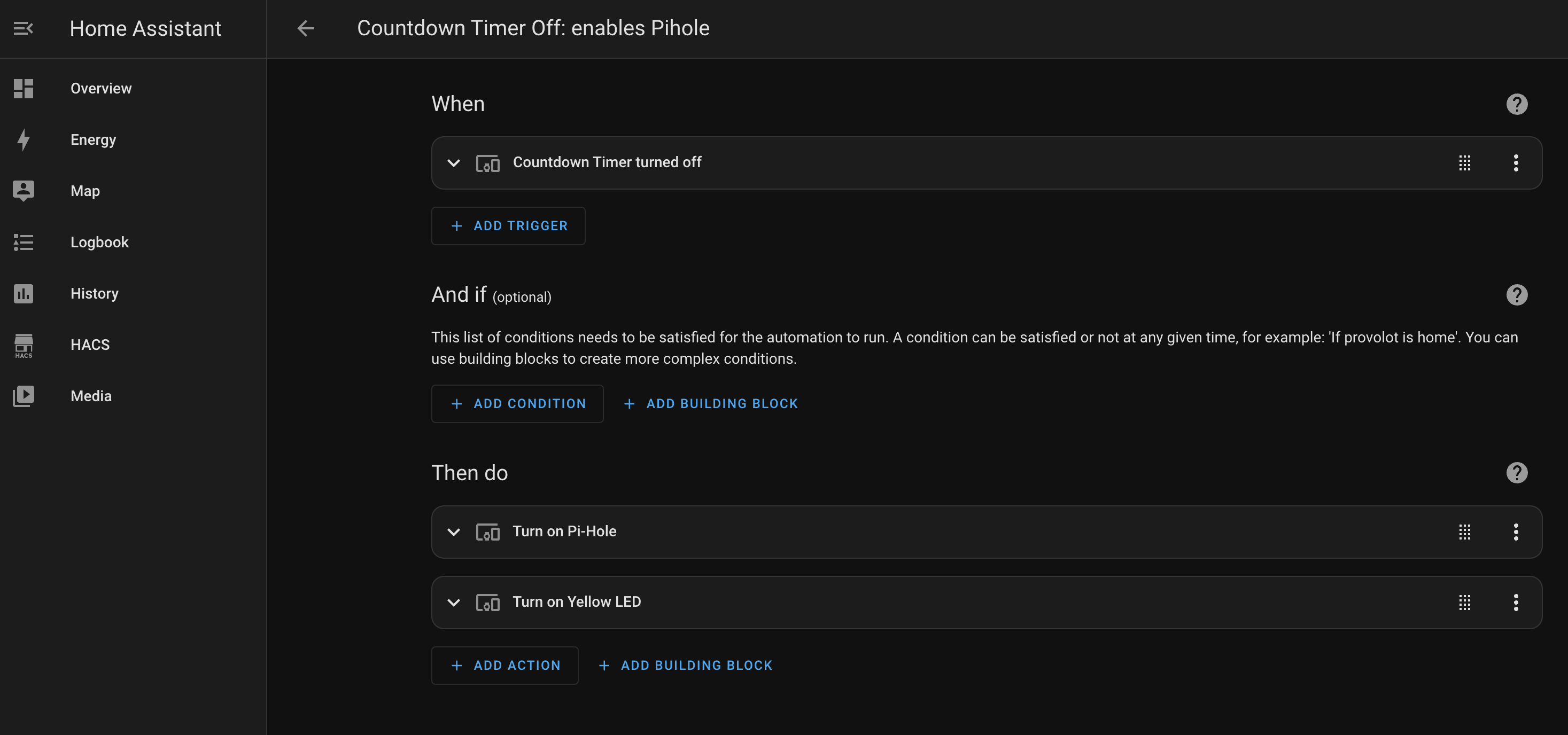Click Add Building Block under Then do
The image size is (1568, 735).
pyautogui.click(x=685, y=666)
